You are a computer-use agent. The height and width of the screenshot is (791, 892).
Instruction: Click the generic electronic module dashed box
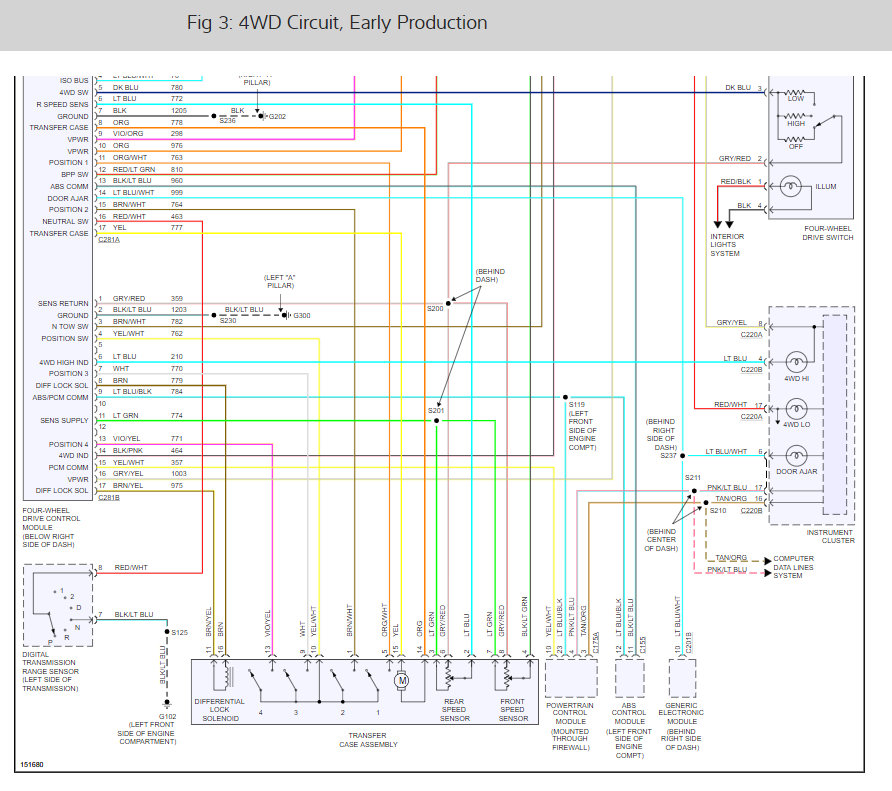682,678
